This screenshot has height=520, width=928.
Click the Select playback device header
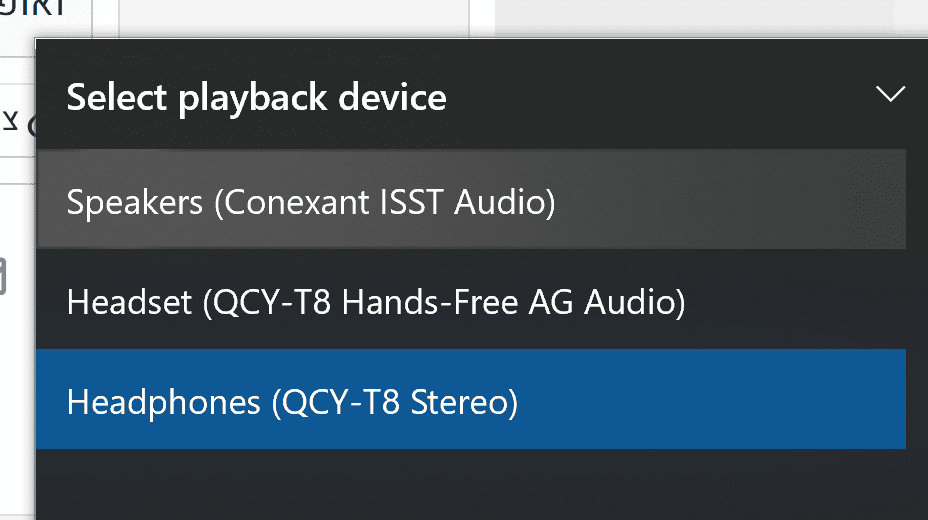coord(256,98)
